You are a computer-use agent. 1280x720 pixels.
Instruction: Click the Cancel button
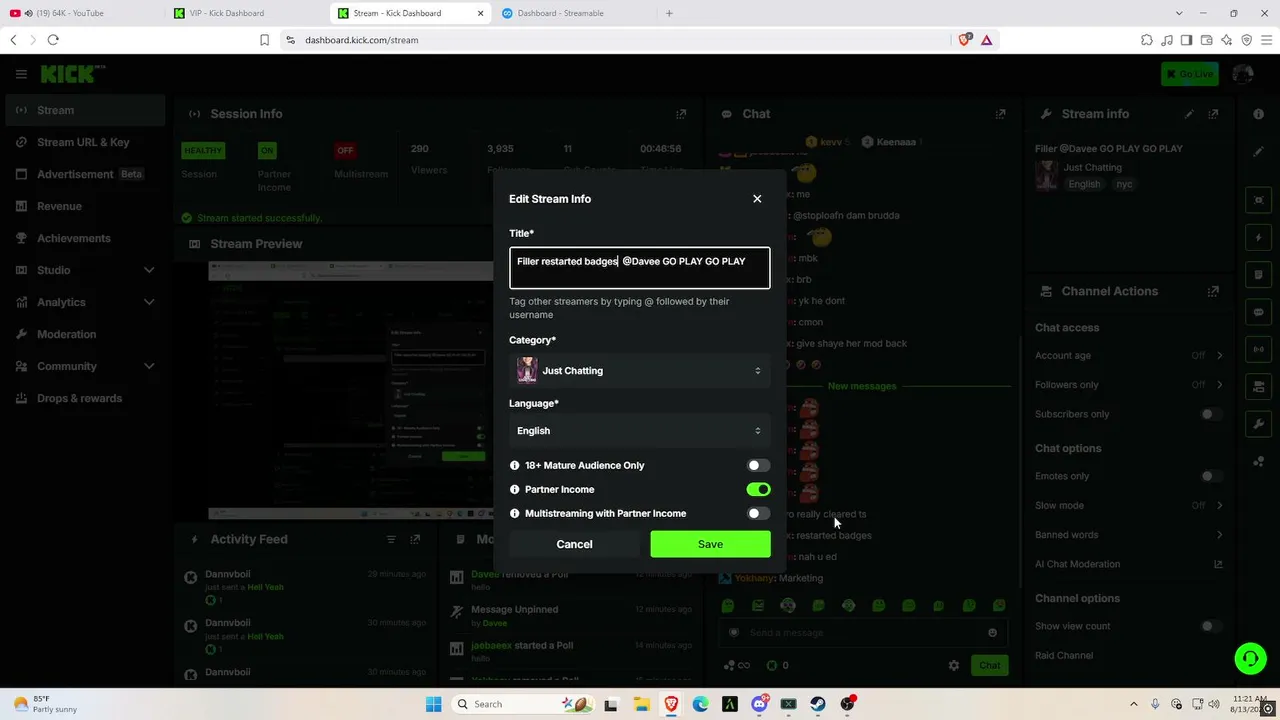tap(574, 544)
